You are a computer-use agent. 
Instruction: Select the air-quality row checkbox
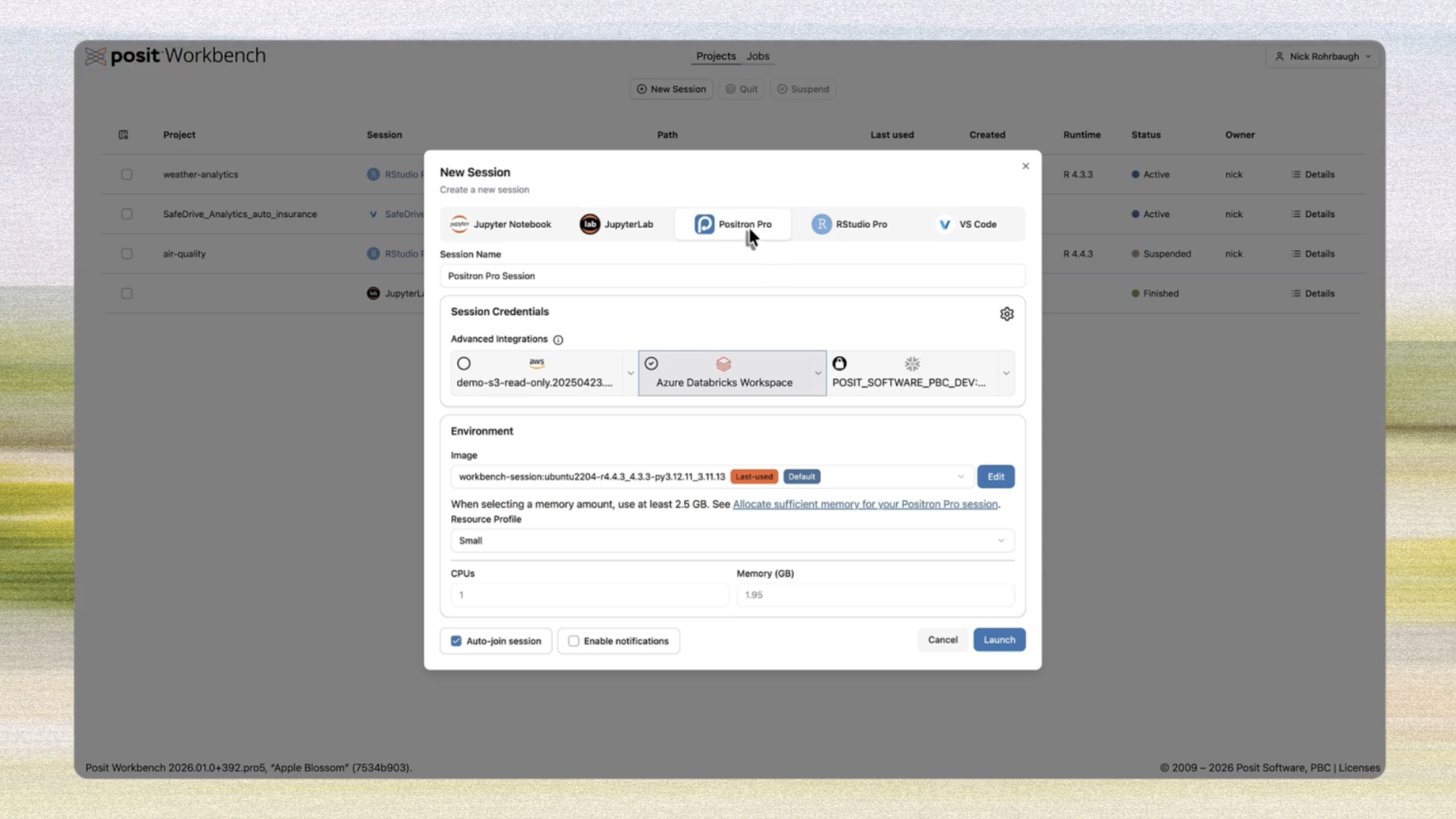point(127,254)
